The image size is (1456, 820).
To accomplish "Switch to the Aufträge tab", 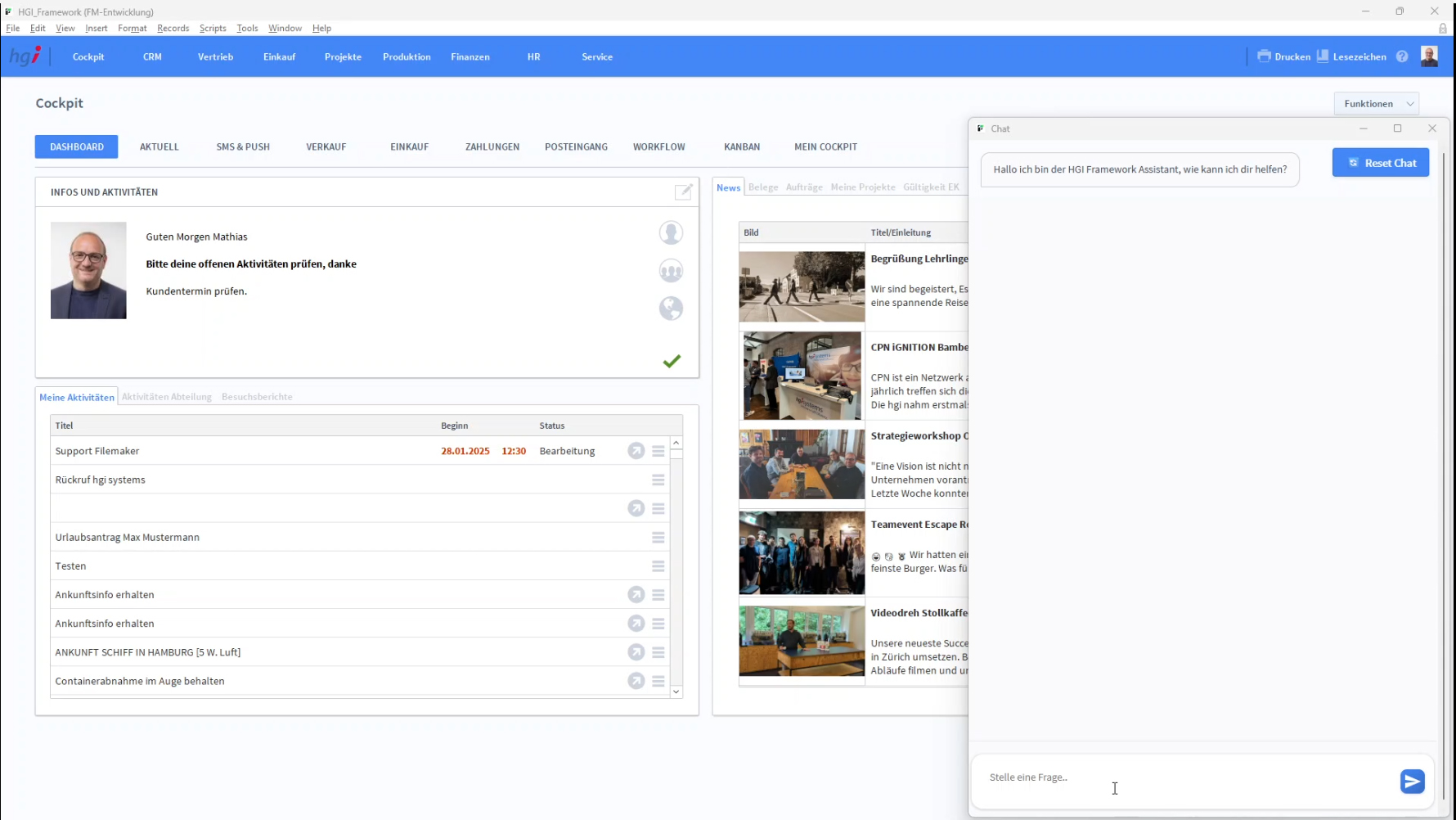I will (804, 187).
